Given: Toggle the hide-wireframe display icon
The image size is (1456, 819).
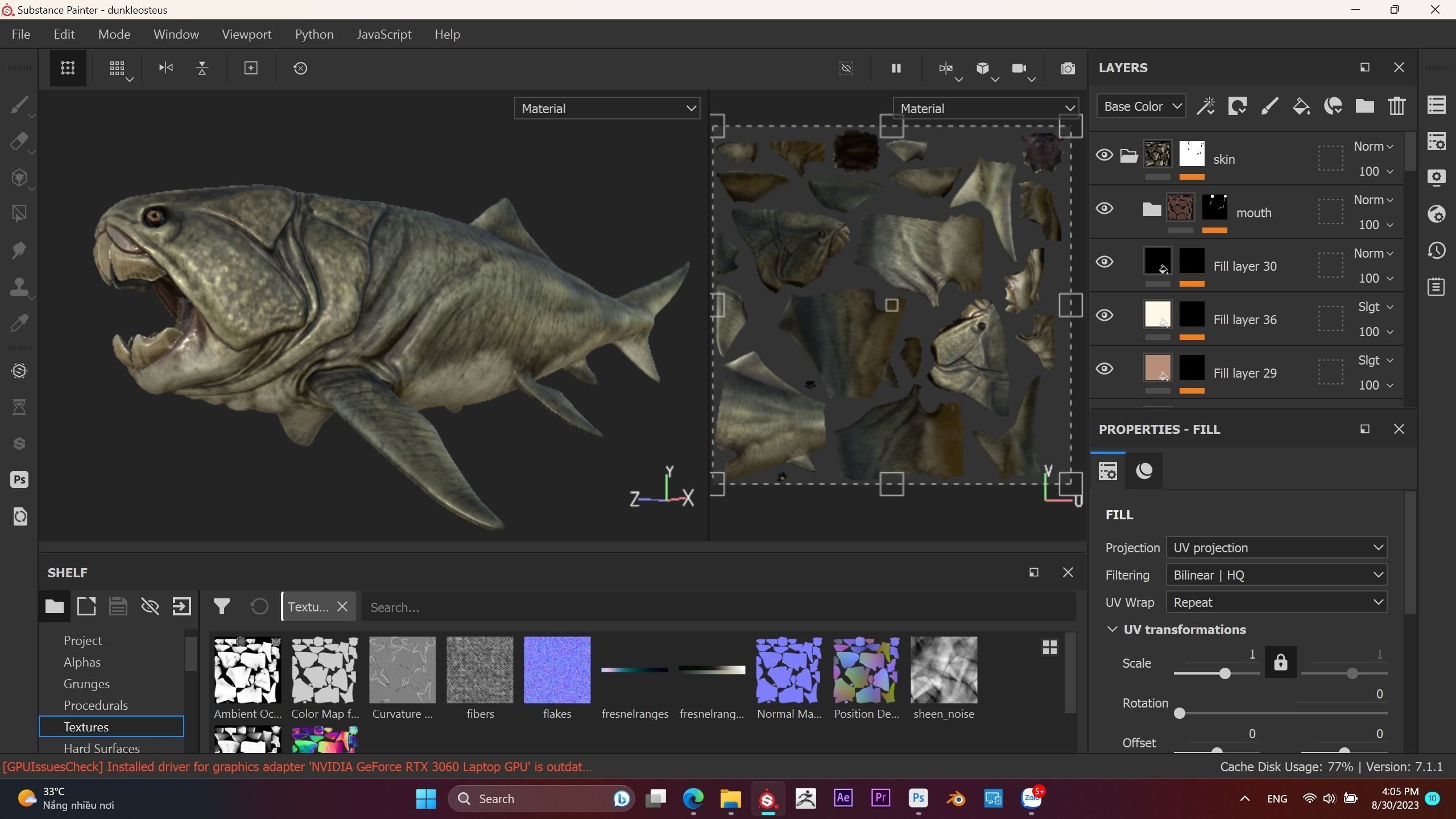Looking at the screenshot, I should [846, 68].
